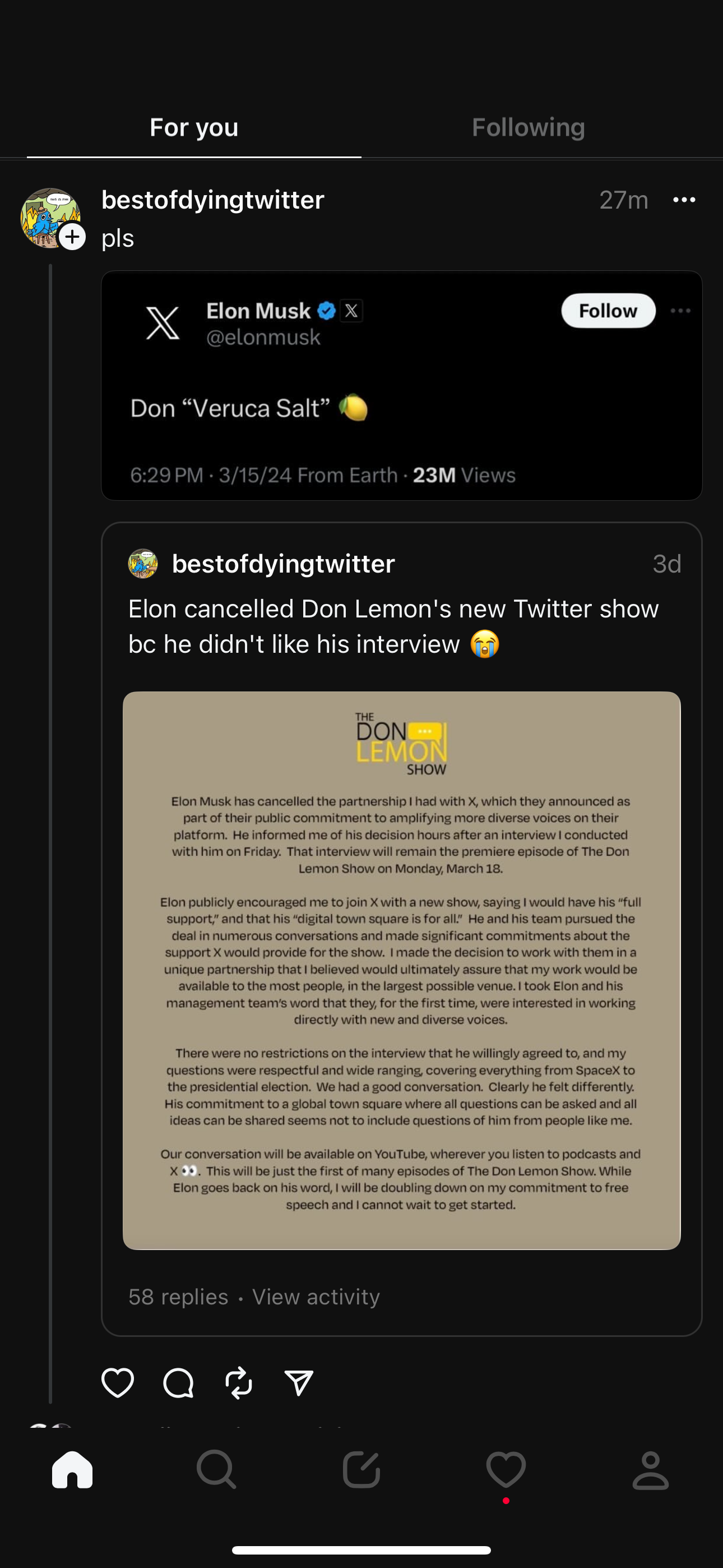Compose a new thread
723x1568 pixels.
[361, 1469]
